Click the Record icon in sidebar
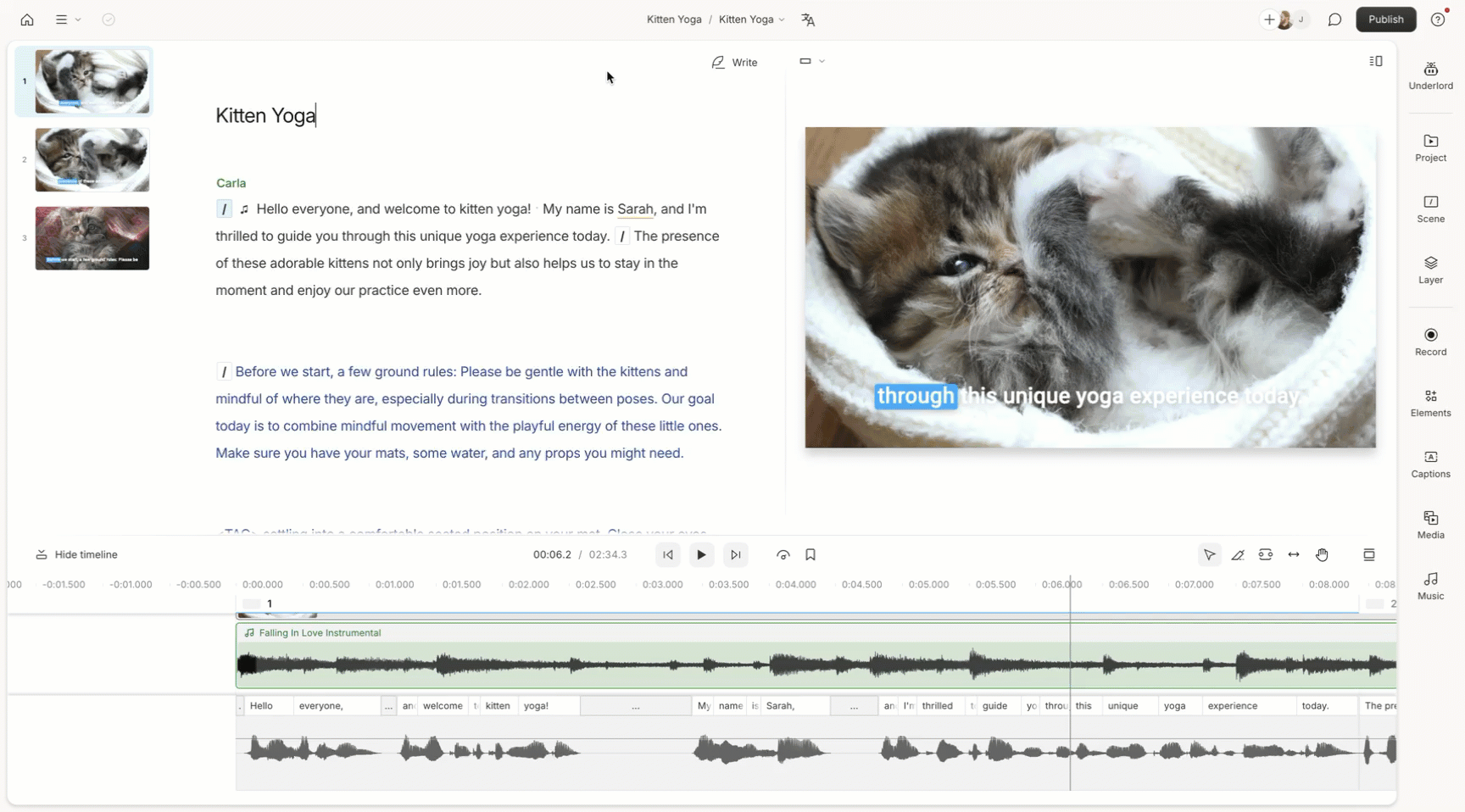The height and width of the screenshot is (812, 1465). point(1430,342)
